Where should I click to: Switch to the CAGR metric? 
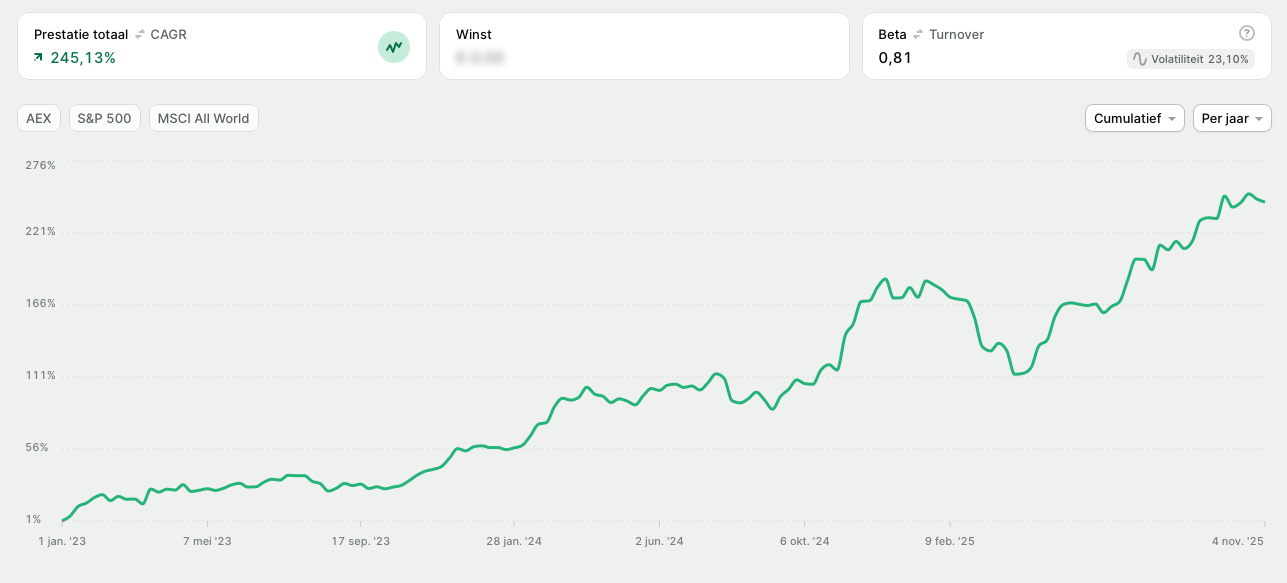coord(168,34)
